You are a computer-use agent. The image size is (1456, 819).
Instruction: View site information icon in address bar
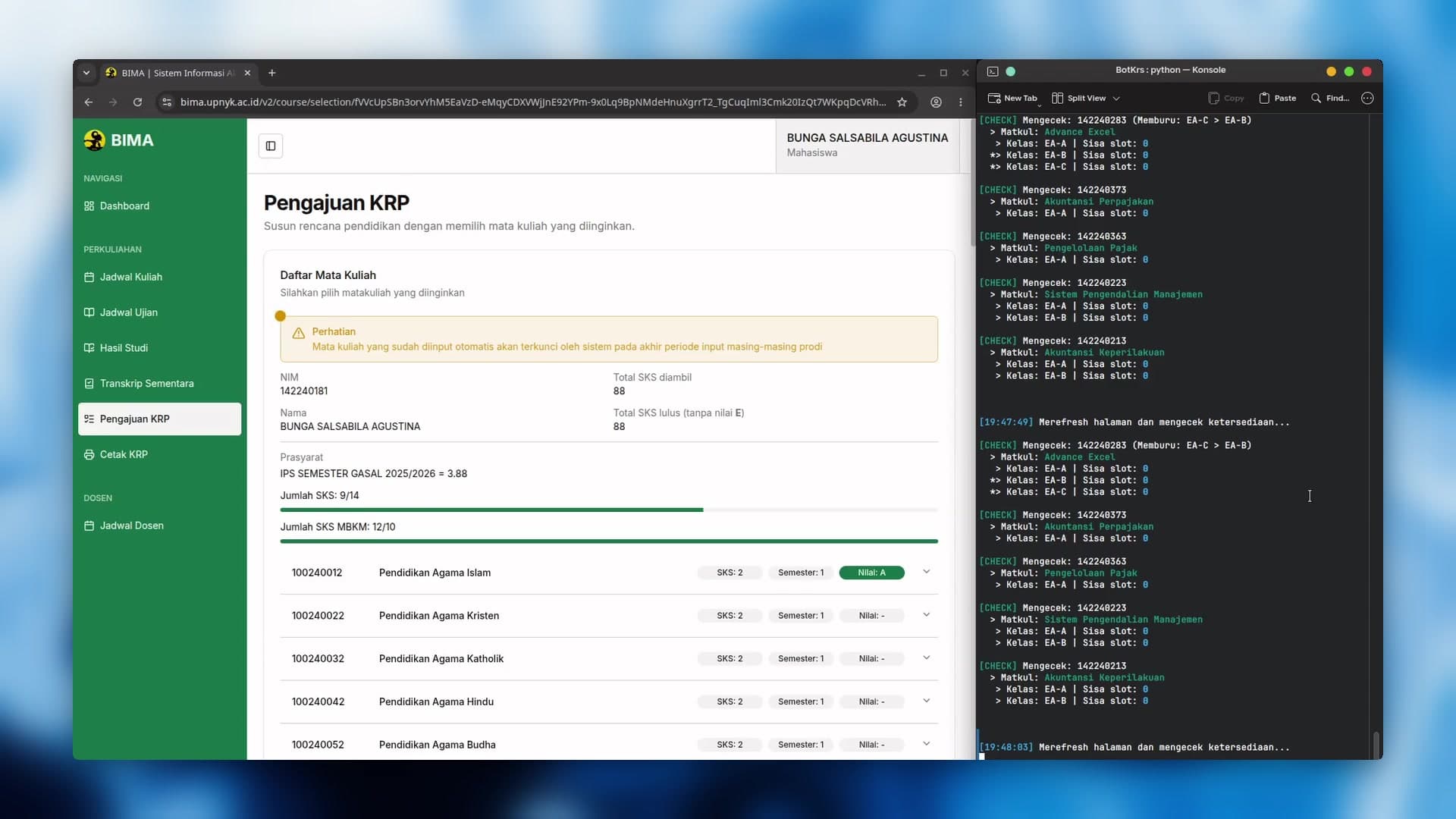(167, 102)
